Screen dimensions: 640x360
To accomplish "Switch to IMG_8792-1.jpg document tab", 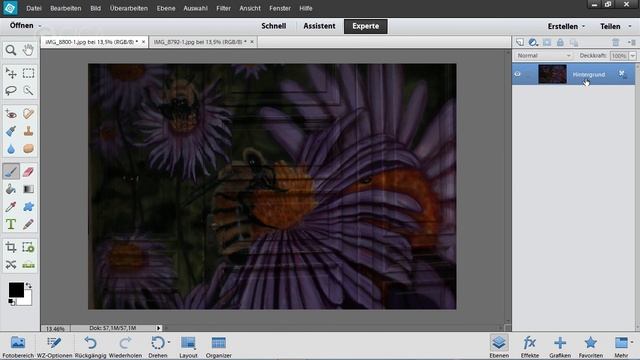I will click(200, 42).
